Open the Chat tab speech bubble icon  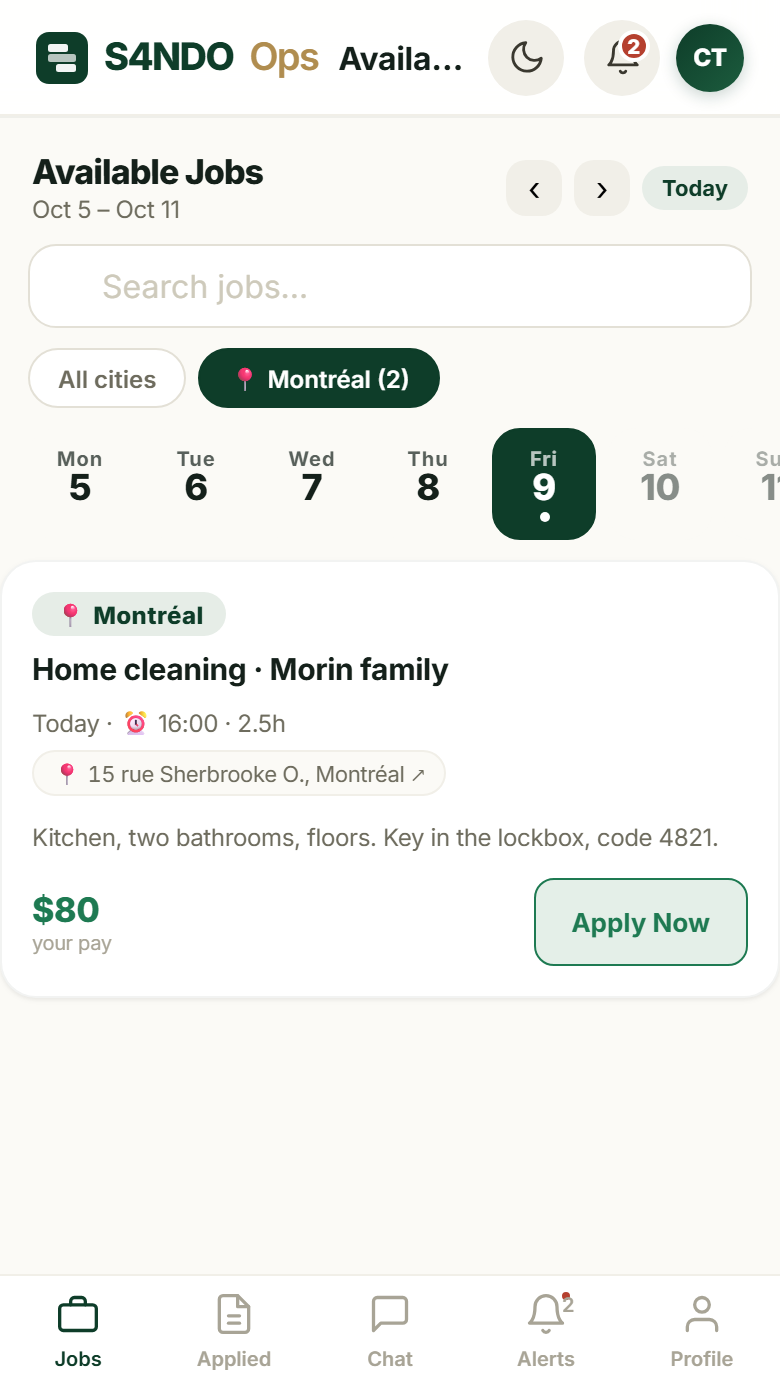[390, 1314]
